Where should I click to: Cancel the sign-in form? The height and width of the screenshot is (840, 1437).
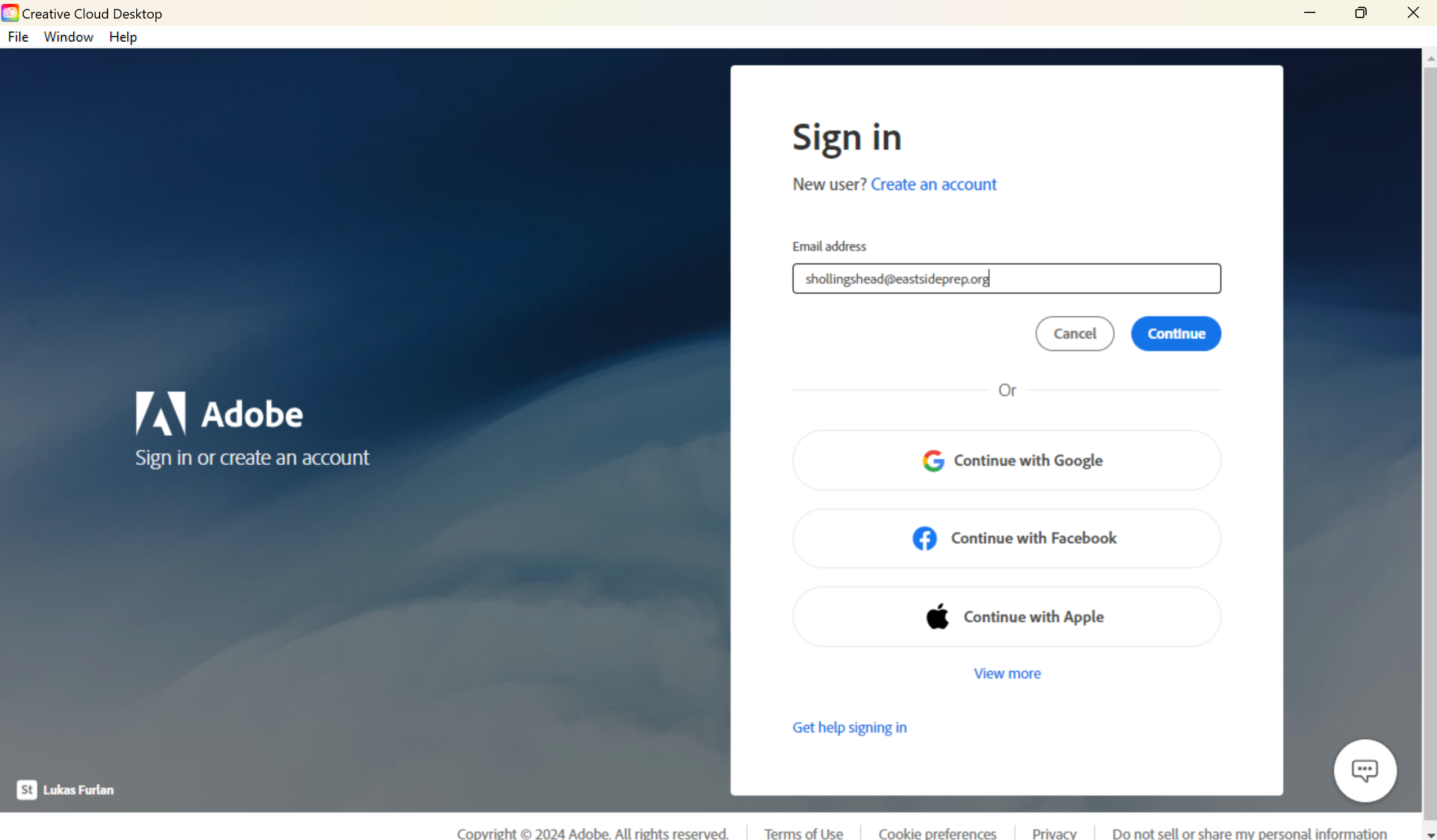[1075, 334]
